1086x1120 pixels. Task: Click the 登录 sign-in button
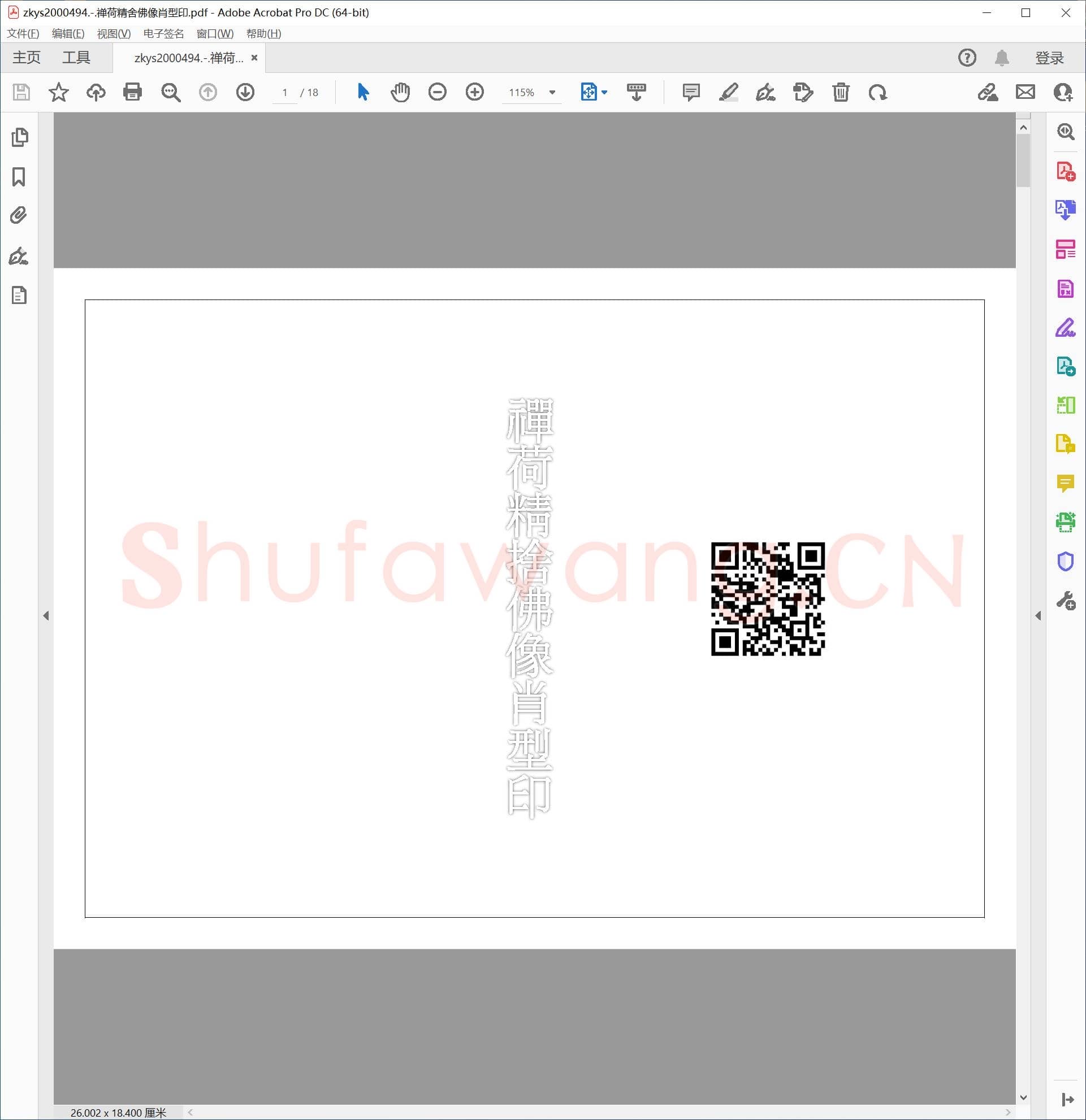pos(1049,58)
